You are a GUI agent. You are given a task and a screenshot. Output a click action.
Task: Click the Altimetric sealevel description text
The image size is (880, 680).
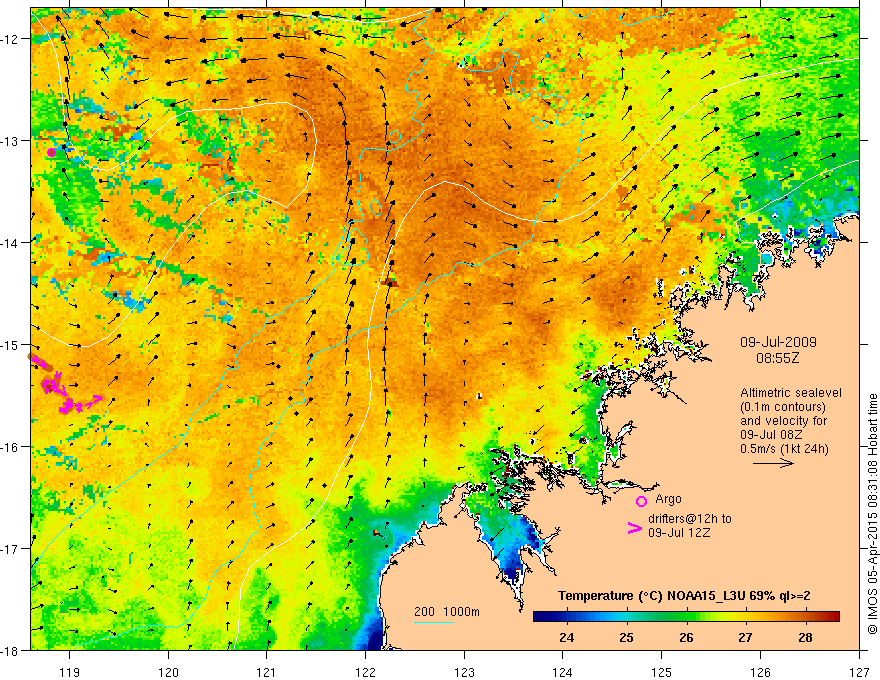[790, 420]
